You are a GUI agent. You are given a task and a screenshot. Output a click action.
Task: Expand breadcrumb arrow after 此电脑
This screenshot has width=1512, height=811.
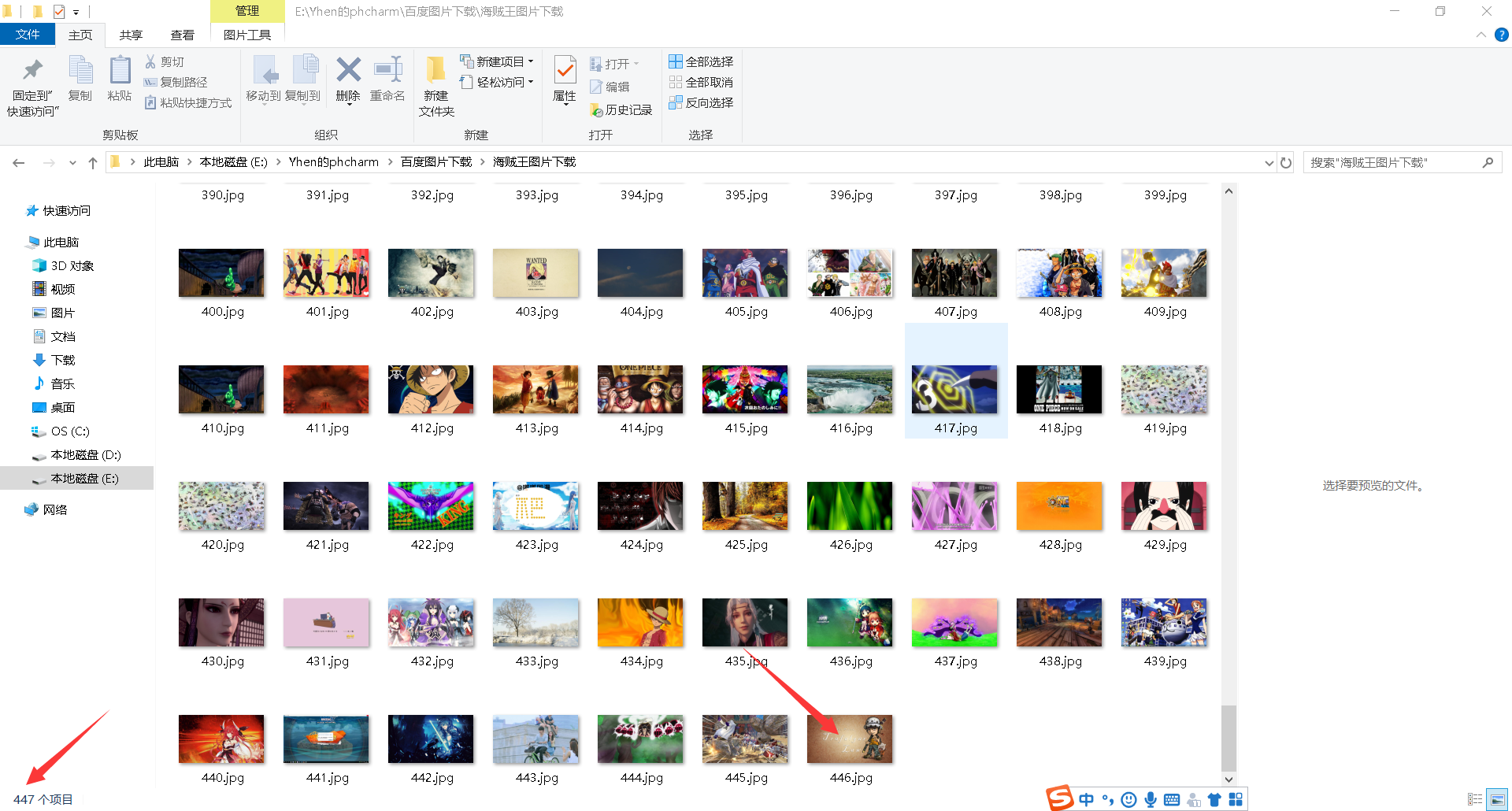click(190, 162)
